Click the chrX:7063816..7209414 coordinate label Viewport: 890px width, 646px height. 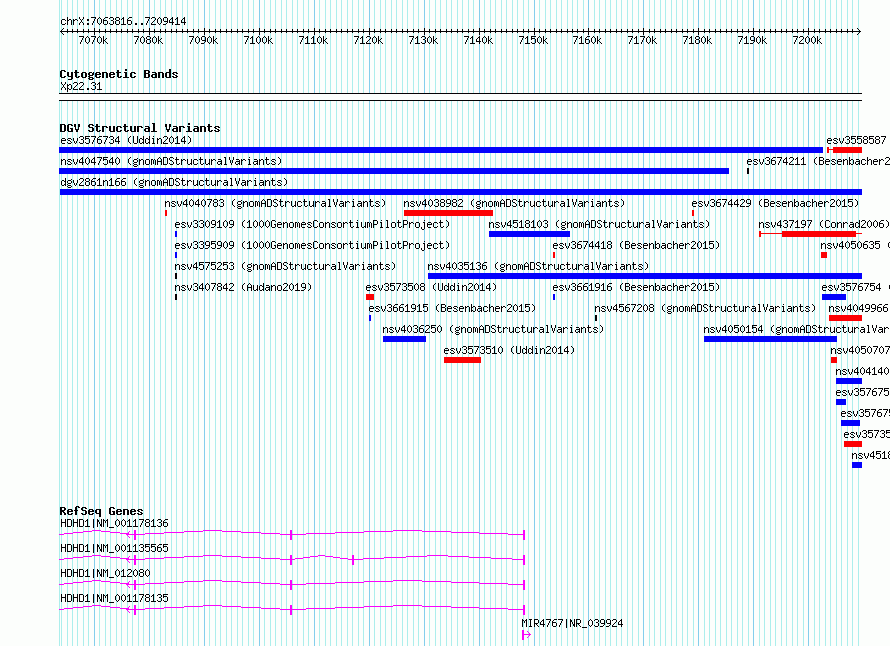point(123,21)
